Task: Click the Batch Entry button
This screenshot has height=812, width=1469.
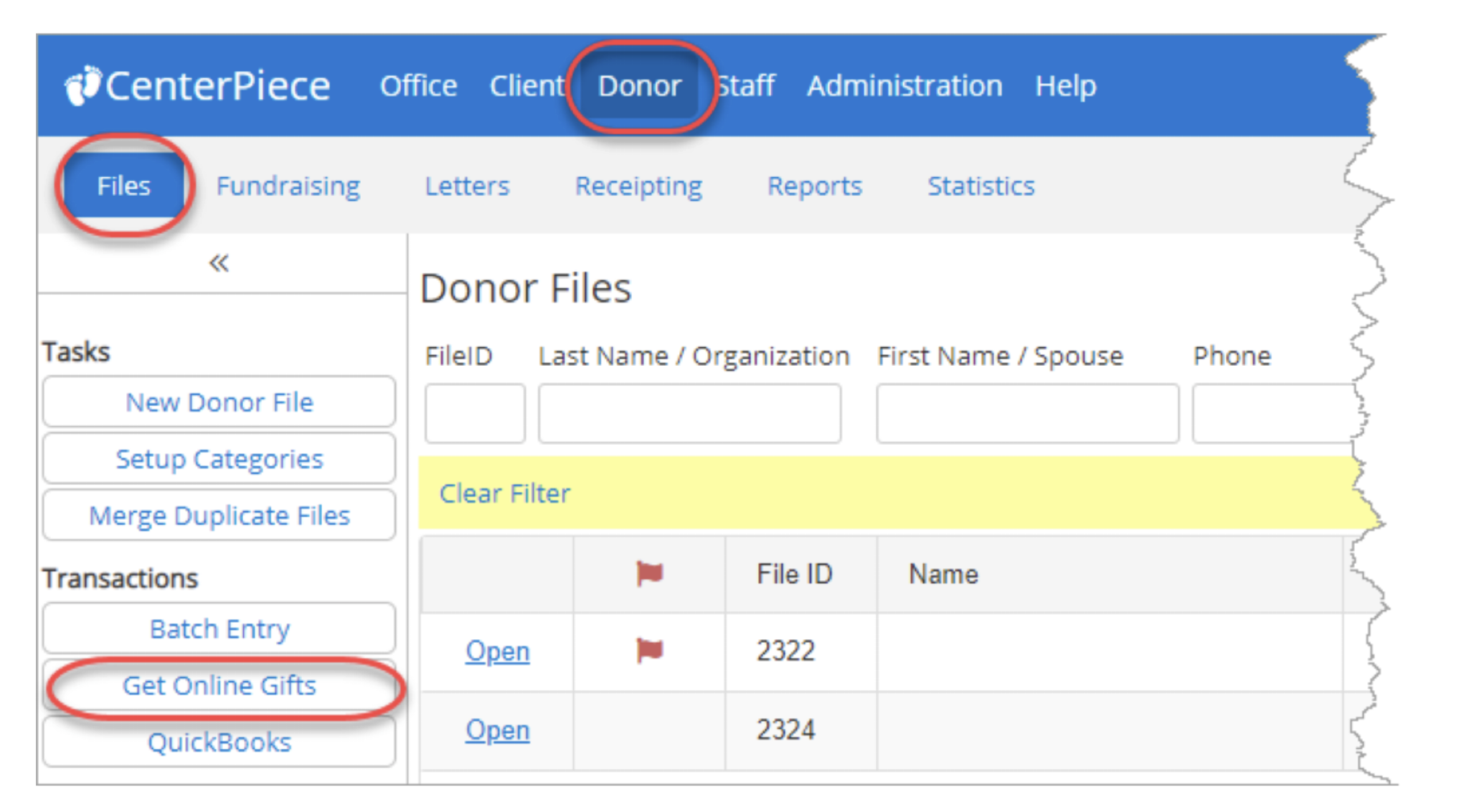Action: click(219, 629)
